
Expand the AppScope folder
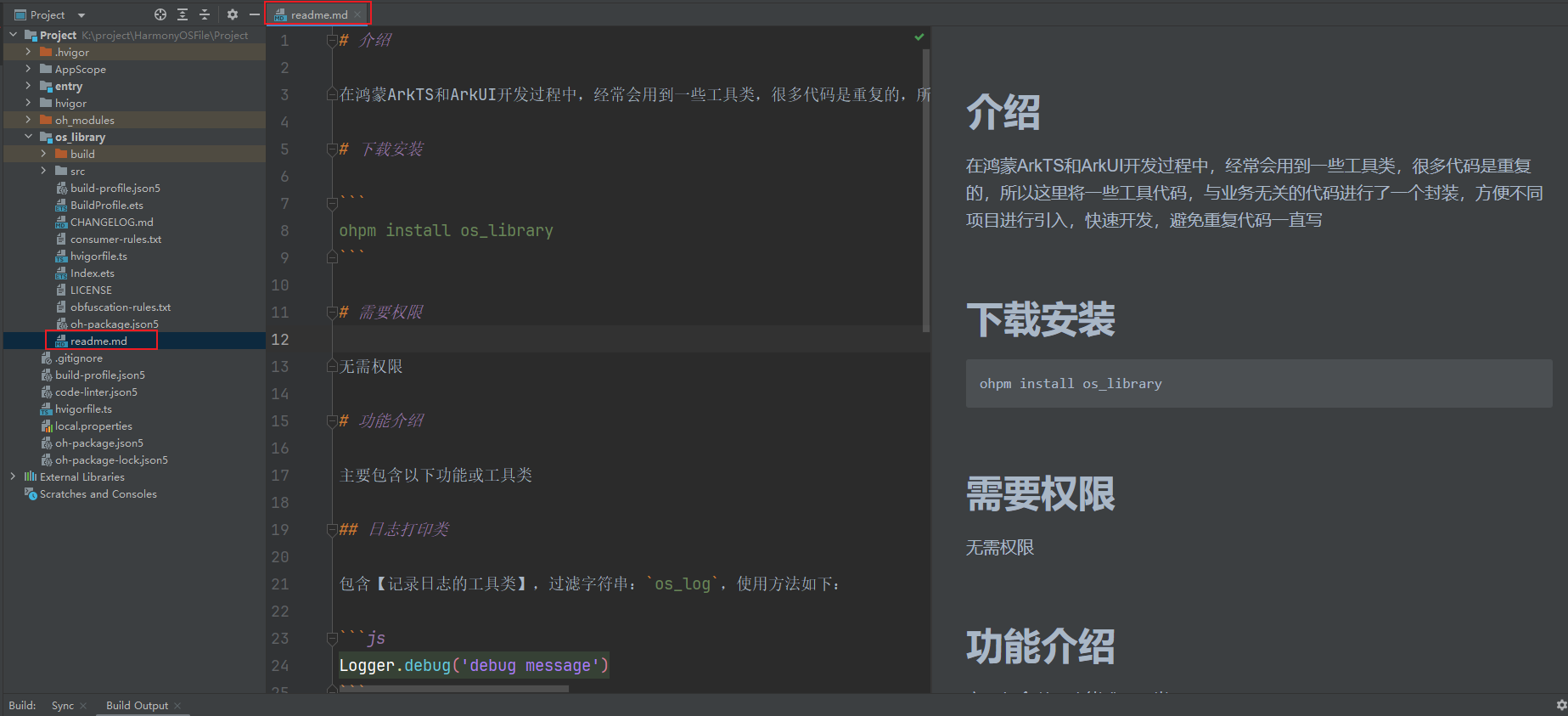point(28,69)
